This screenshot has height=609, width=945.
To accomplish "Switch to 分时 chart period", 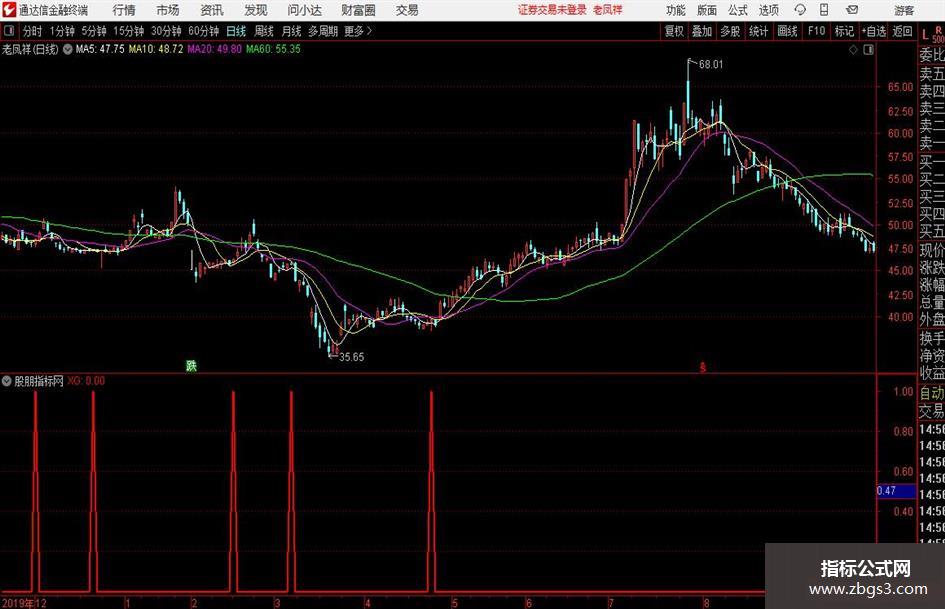I will pyautogui.click(x=33, y=31).
